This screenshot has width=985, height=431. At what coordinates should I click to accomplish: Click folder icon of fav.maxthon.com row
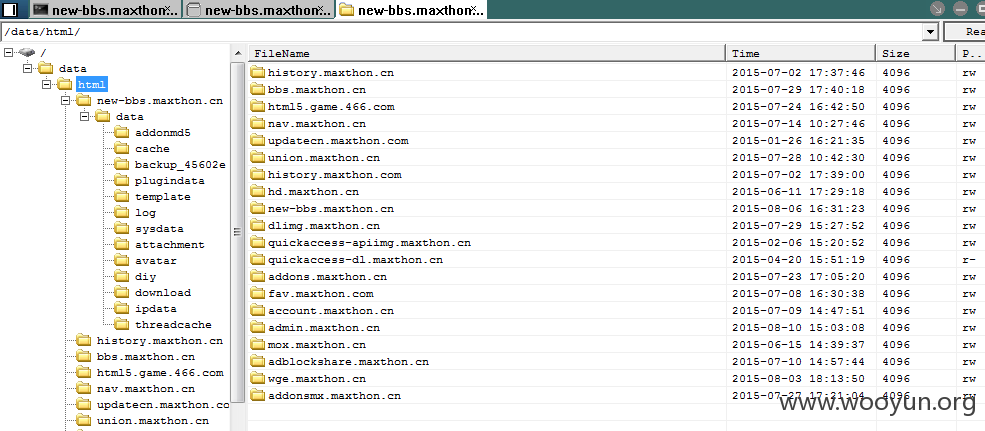(x=258, y=293)
